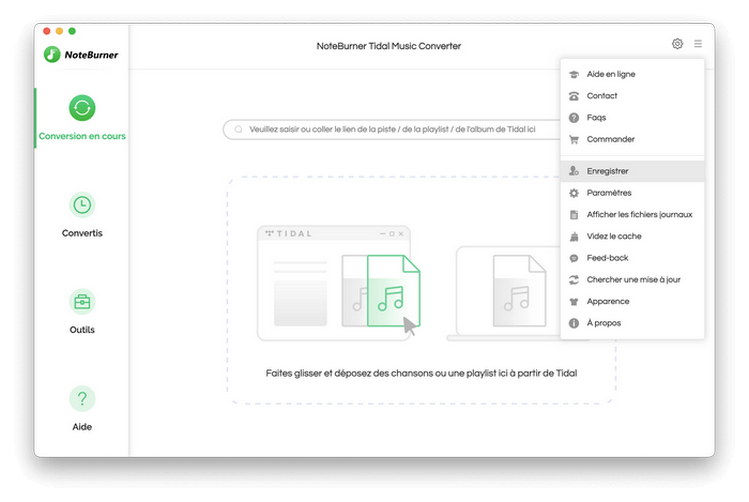Click the info icon beside À propos

click(x=574, y=323)
